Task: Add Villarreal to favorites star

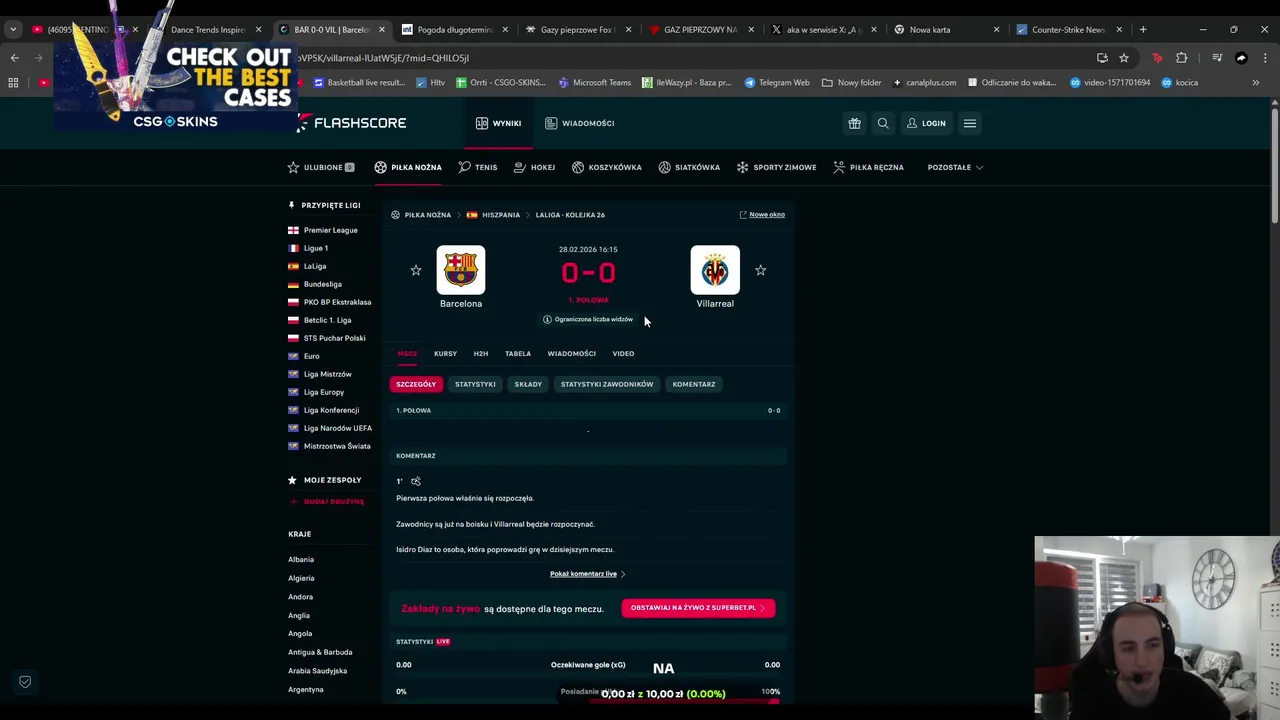Action: [761, 270]
